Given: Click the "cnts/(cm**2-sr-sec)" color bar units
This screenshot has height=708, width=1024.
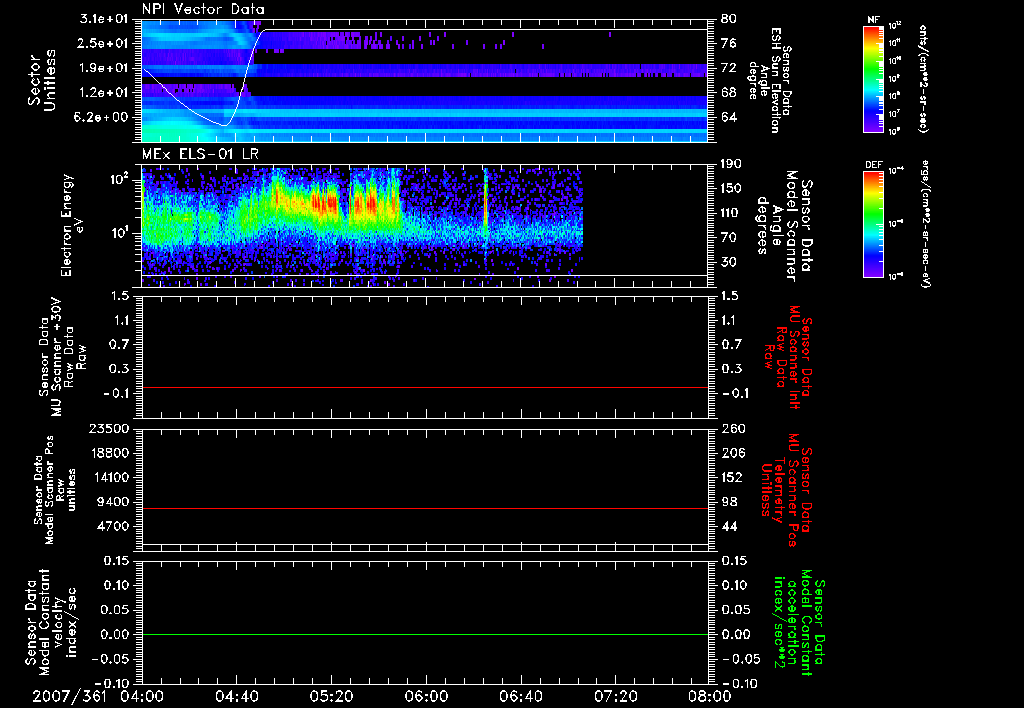Looking at the screenshot, I should point(923,79).
